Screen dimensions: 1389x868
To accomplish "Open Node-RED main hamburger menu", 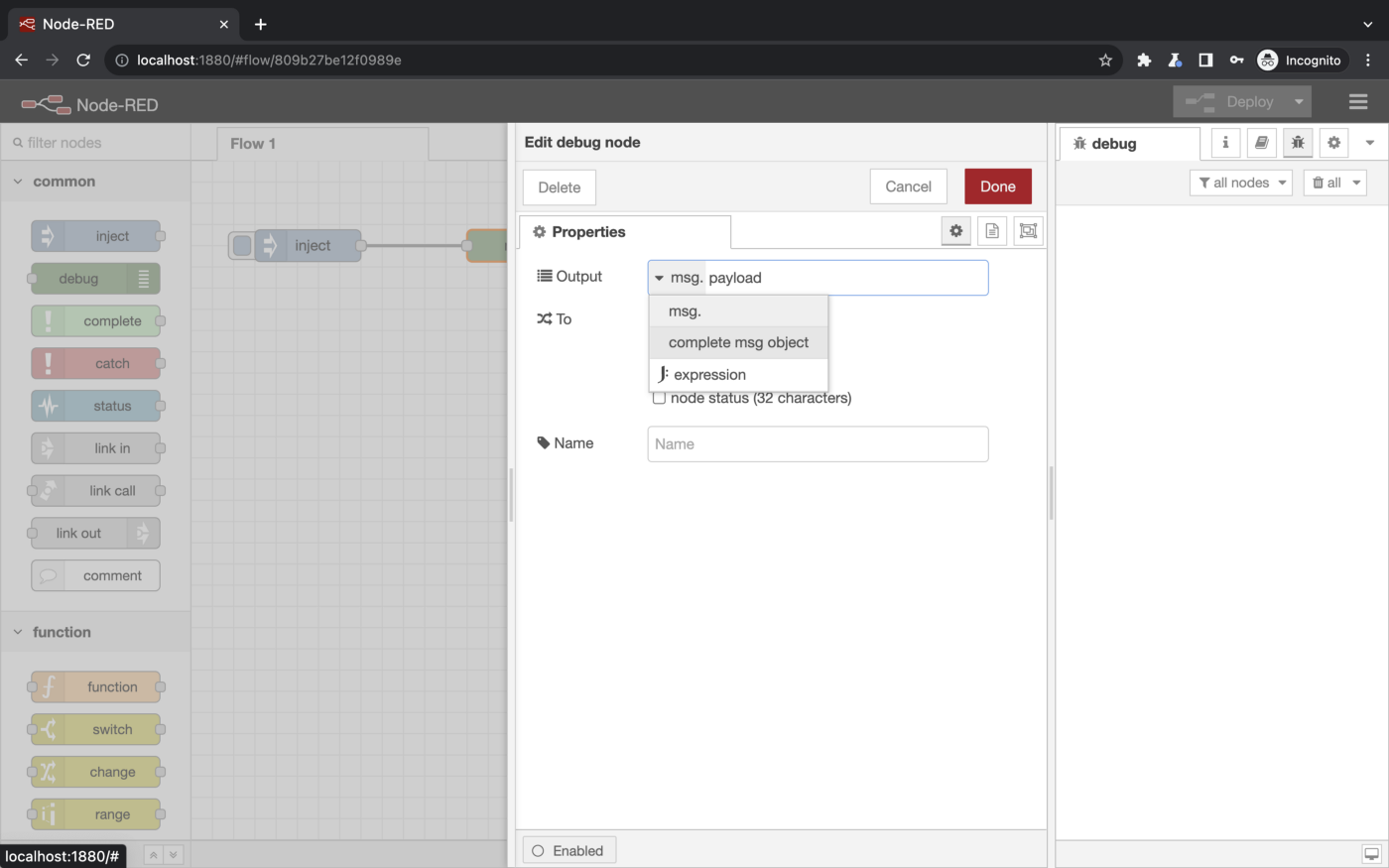I will tap(1358, 102).
